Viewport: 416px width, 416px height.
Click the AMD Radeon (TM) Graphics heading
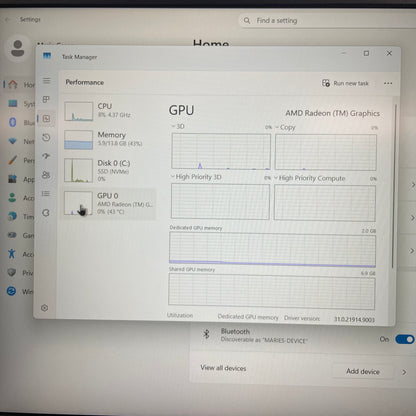click(332, 113)
